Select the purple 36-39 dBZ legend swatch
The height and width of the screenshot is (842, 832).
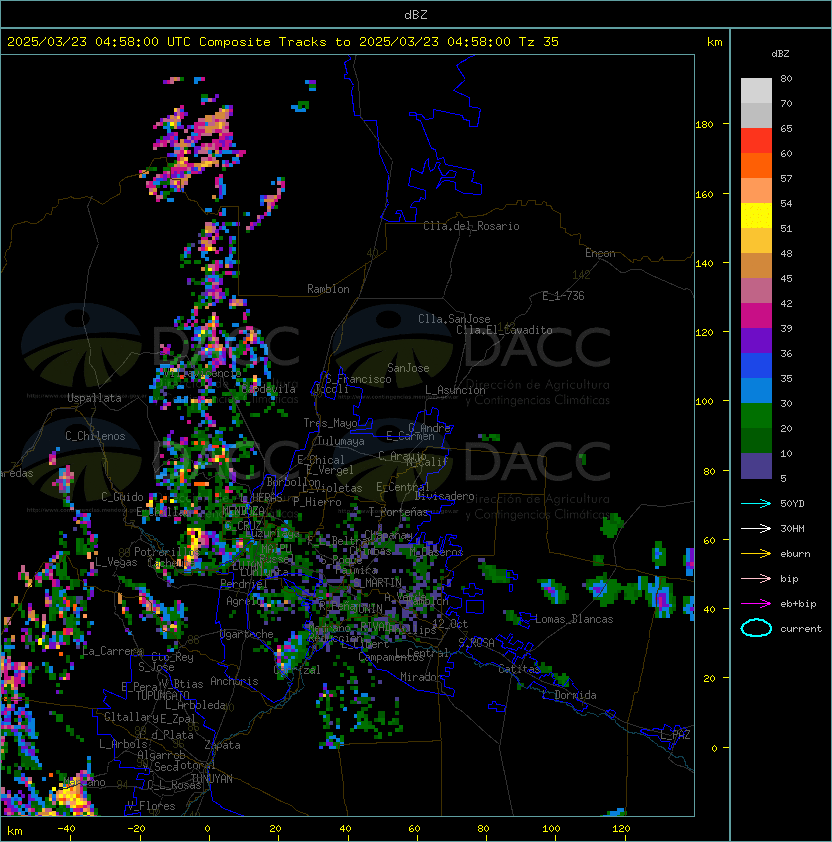tap(756, 341)
